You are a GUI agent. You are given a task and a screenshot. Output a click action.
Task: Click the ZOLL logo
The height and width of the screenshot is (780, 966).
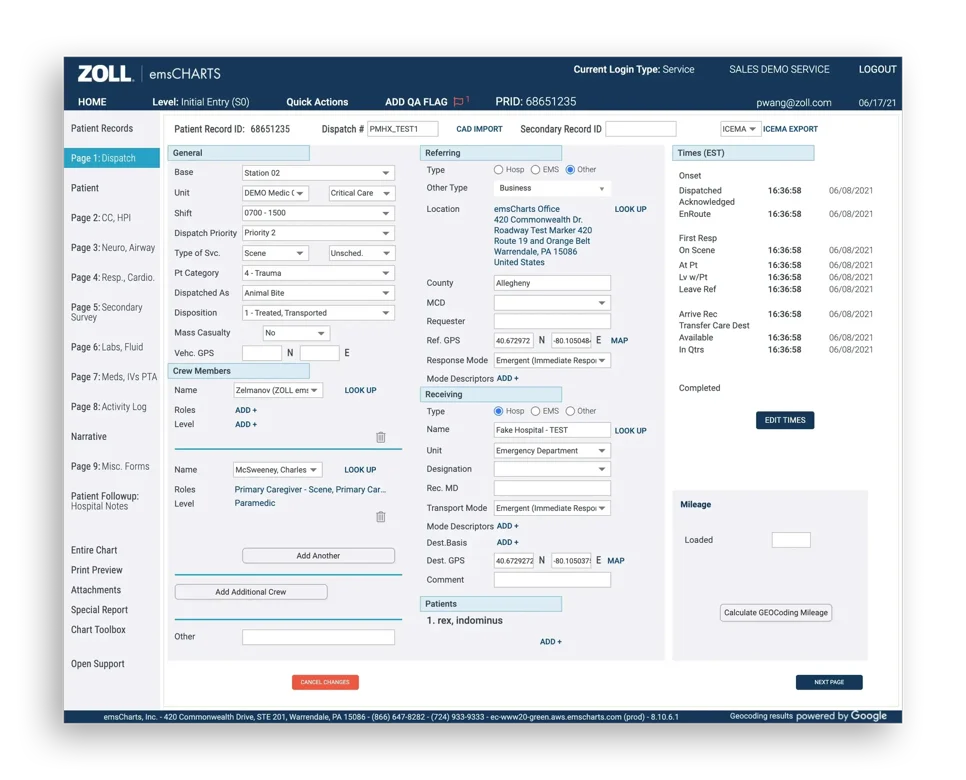coord(105,73)
